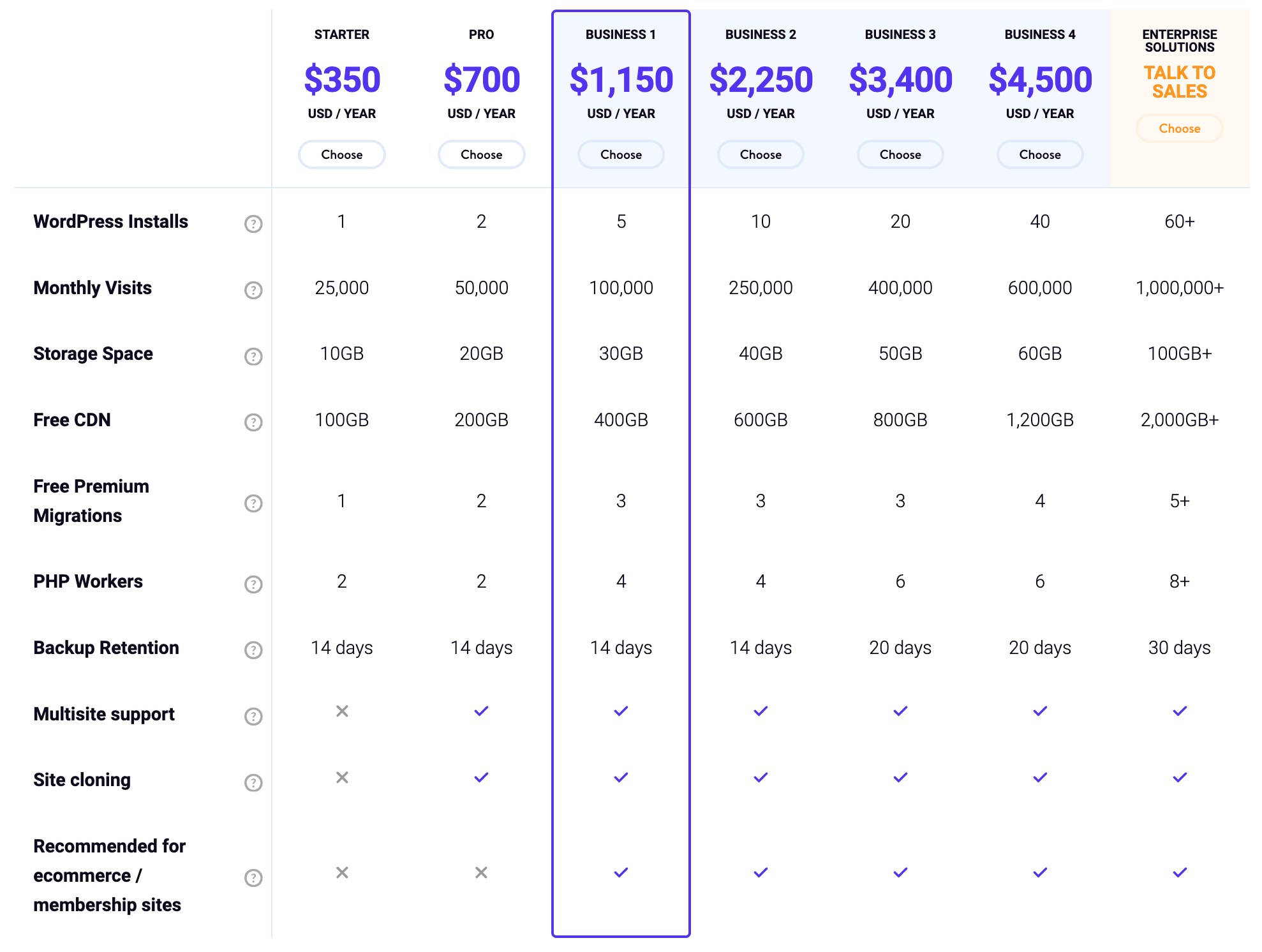Pick the Business 1 plan's Choose button
The image size is (1262, 952).
point(621,154)
